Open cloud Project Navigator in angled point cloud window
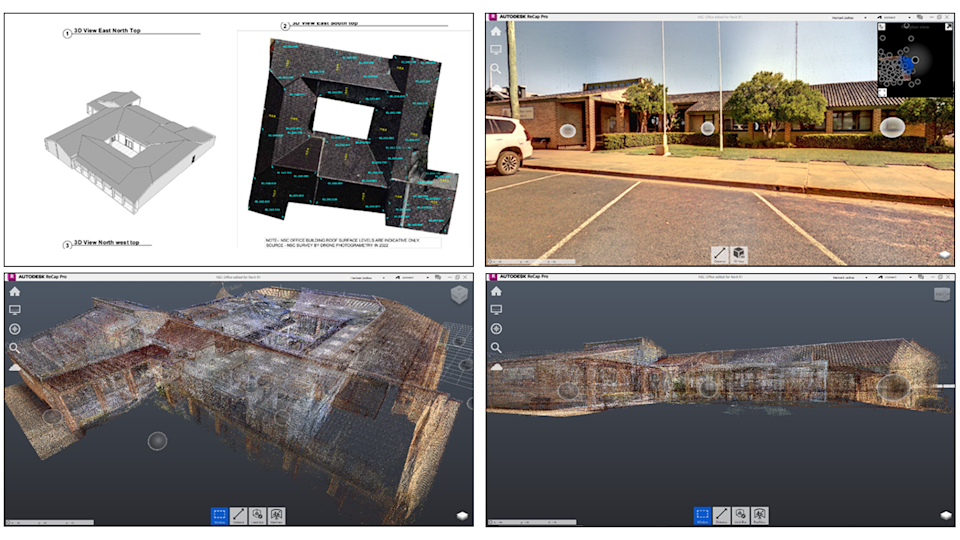 click(15, 367)
